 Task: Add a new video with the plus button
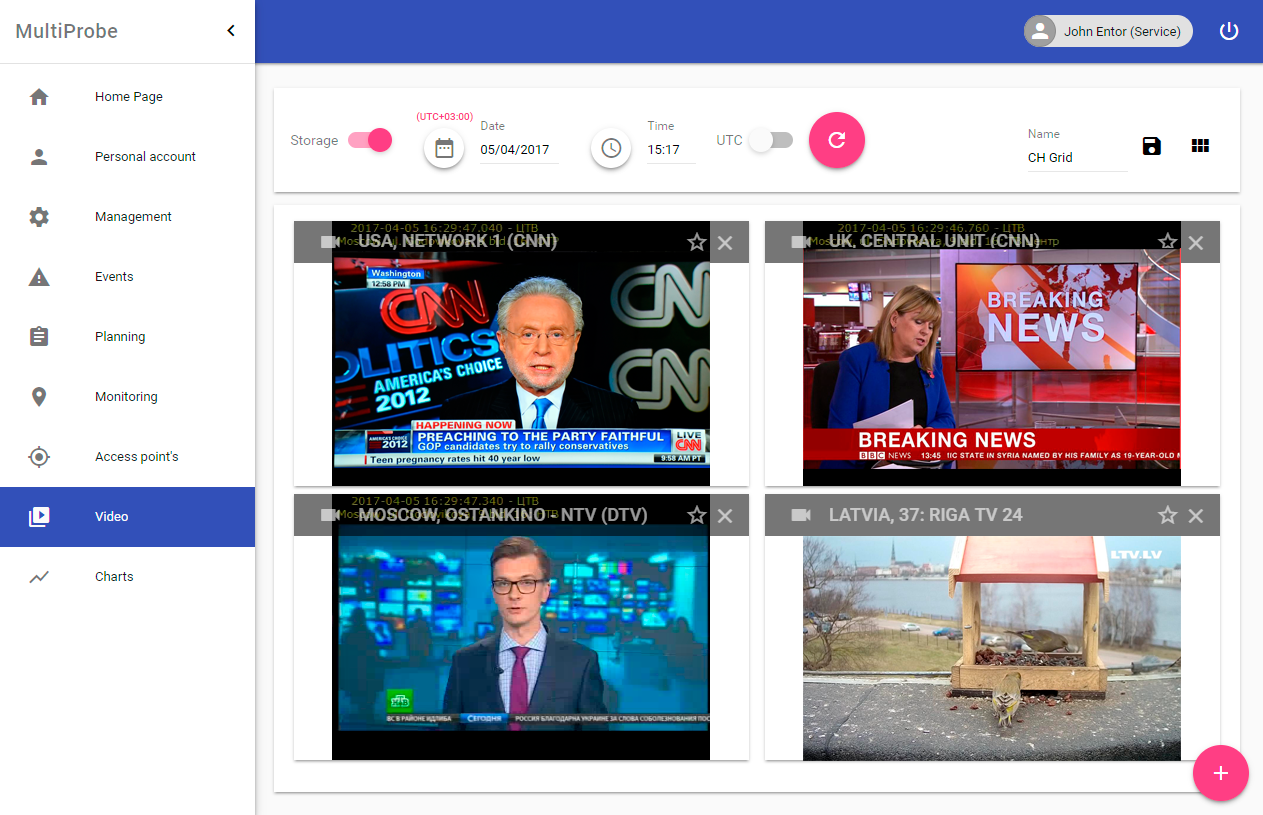pyautogui.click(x=1220, y=773)
